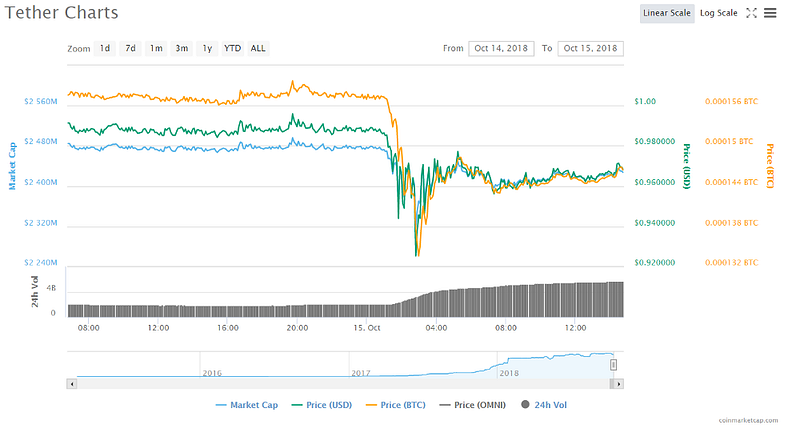This screenshot has width=800, height=429.
Task: Click the Tether Charts heading
Action: coord(61,13)
